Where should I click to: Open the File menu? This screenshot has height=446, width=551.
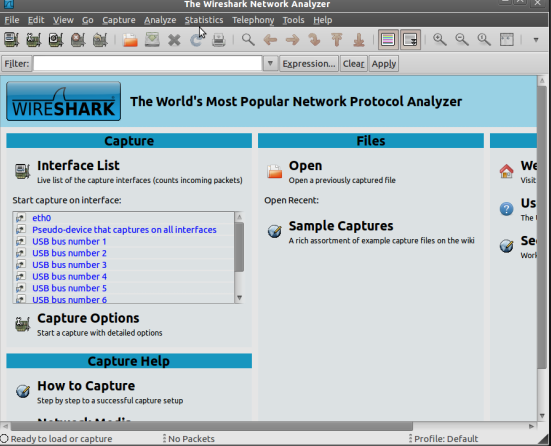[x=12, y=20]
